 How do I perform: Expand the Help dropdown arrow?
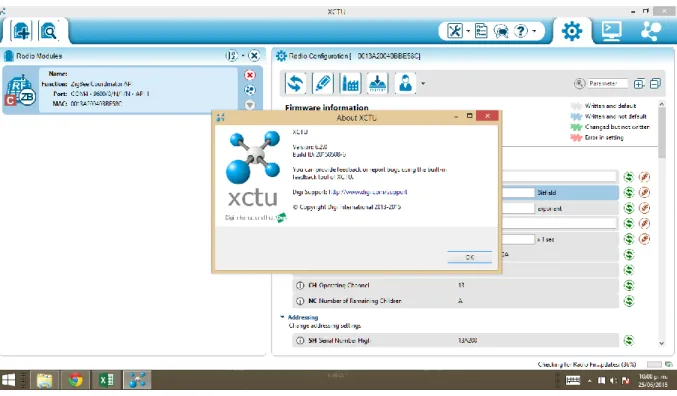tap(535, 31)
